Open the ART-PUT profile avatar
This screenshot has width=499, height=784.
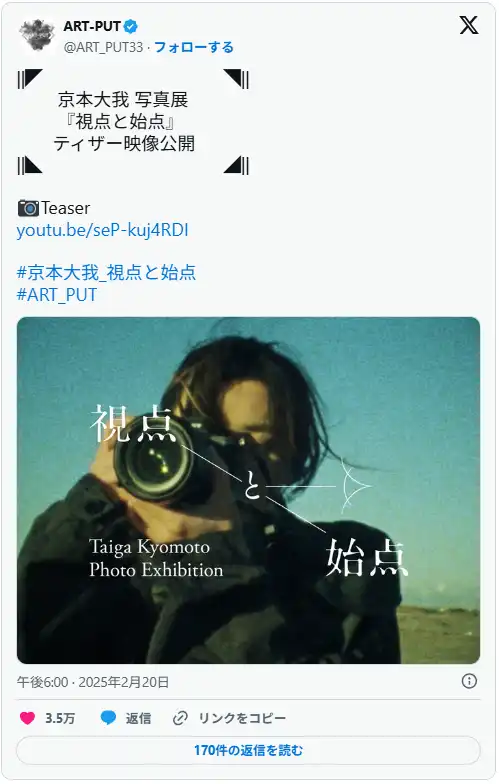(37, 35)
